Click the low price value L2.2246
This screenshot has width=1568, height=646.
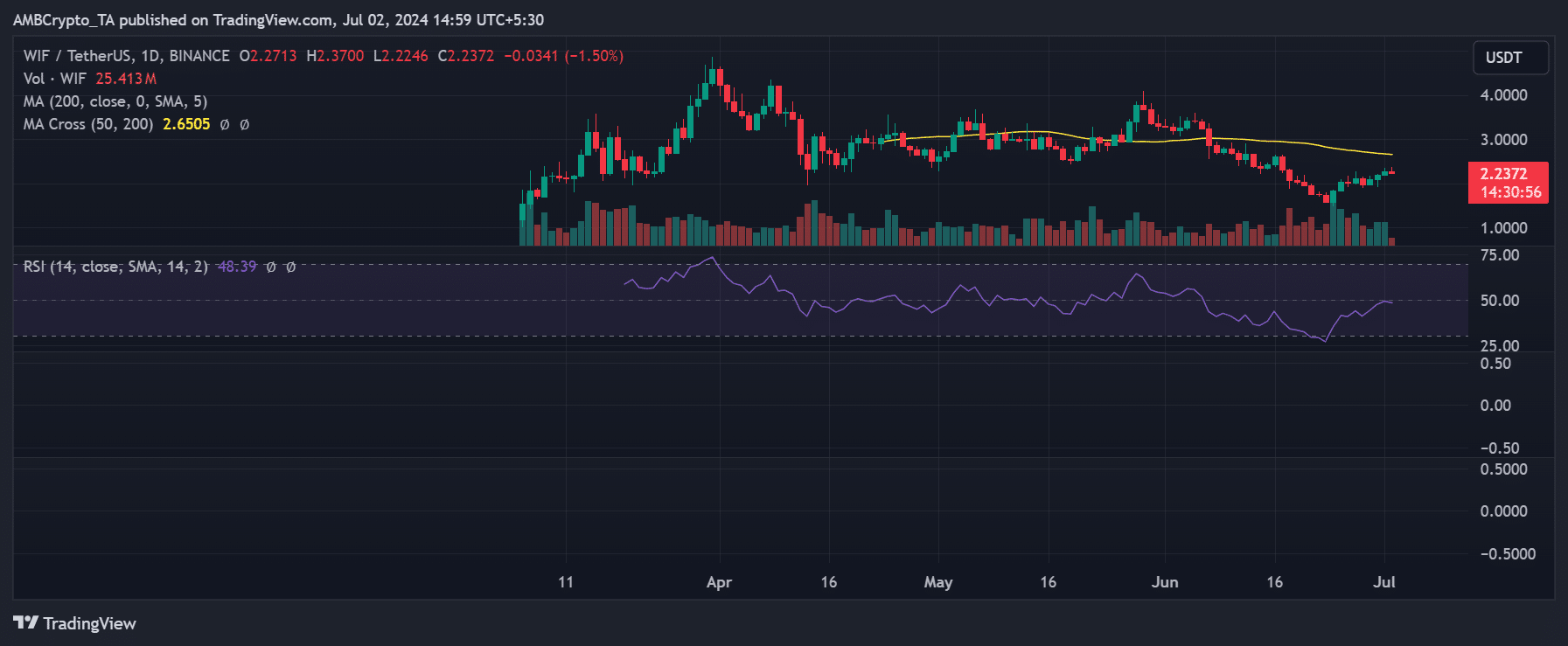point(401,56)
